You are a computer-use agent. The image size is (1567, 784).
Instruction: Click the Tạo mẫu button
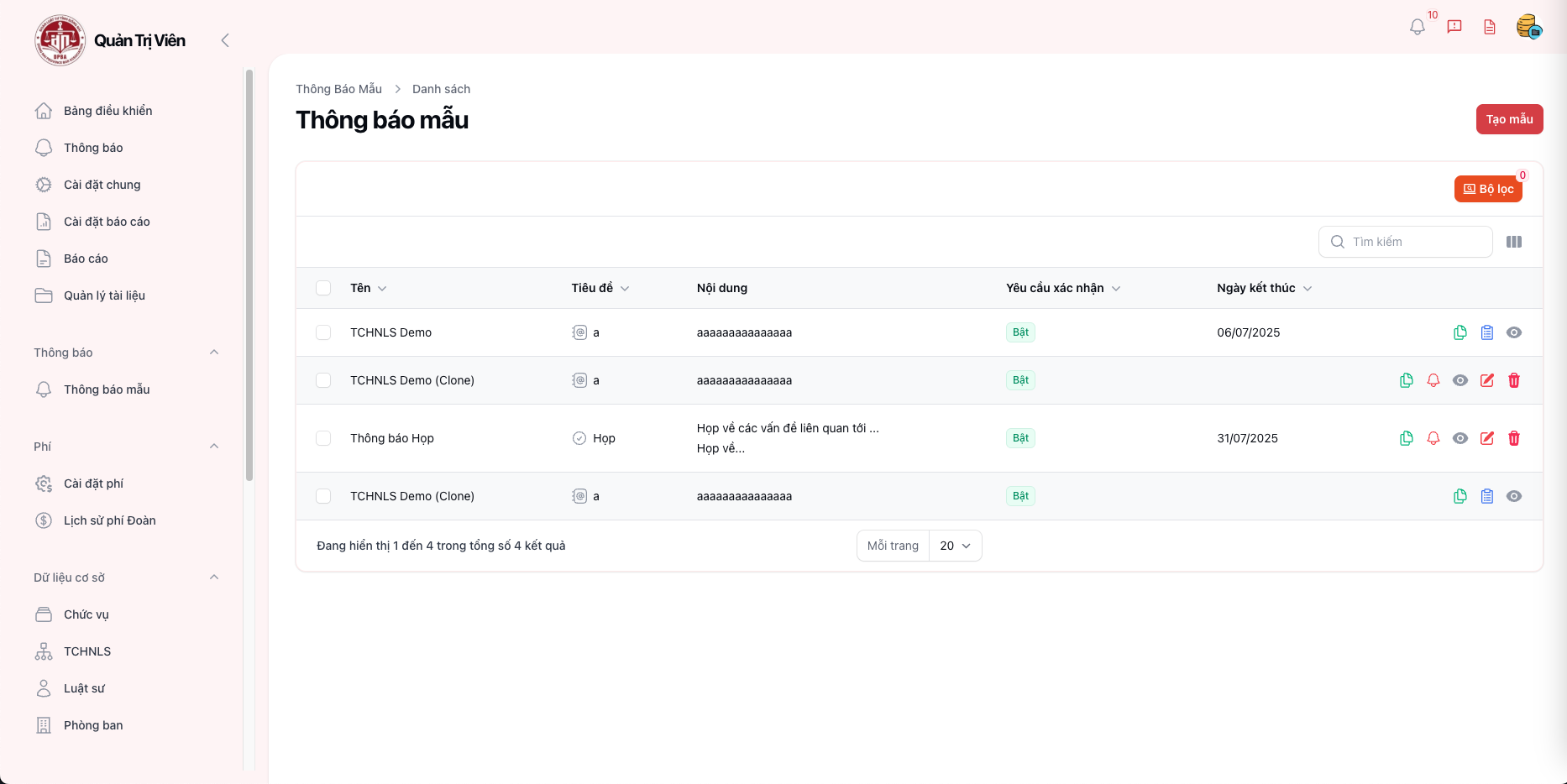pyautogui.click(x=1509, y=119)
